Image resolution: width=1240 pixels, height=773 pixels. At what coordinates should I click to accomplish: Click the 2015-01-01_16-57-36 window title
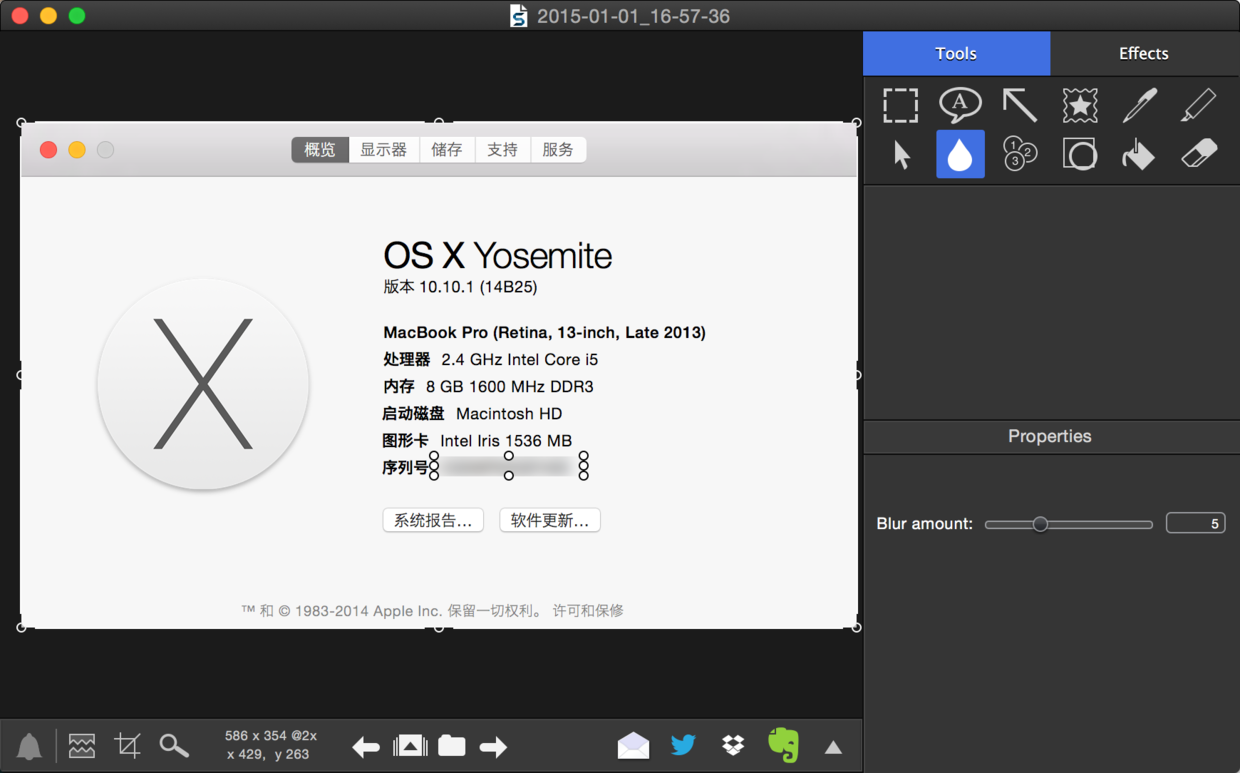coord(633,16)
